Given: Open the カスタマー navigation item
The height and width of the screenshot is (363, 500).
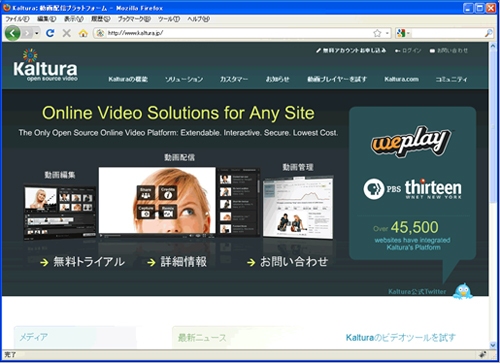Looking at the screenshot, I should pos(234,79).
